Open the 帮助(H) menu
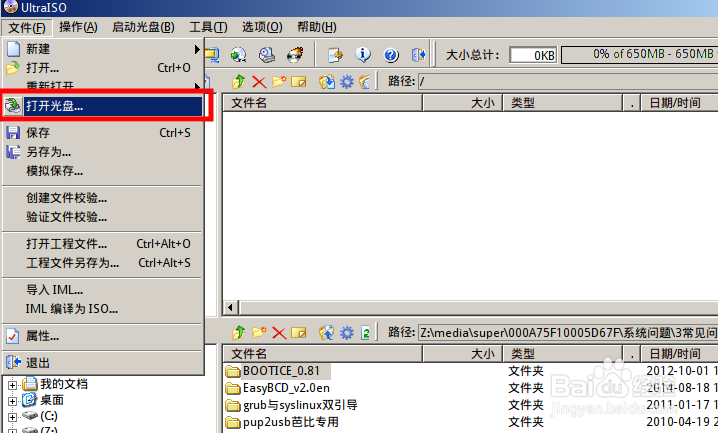Screen dimensions: 718x433 coord(317,27)
